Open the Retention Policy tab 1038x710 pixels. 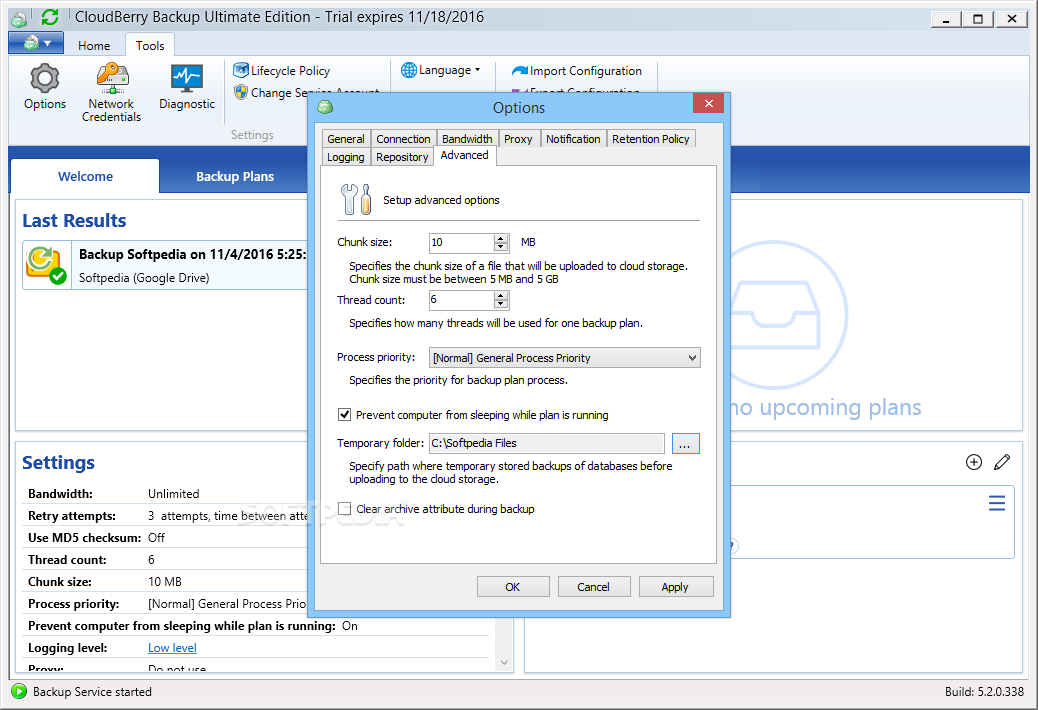pyautogui.click(x=651, y=139)
